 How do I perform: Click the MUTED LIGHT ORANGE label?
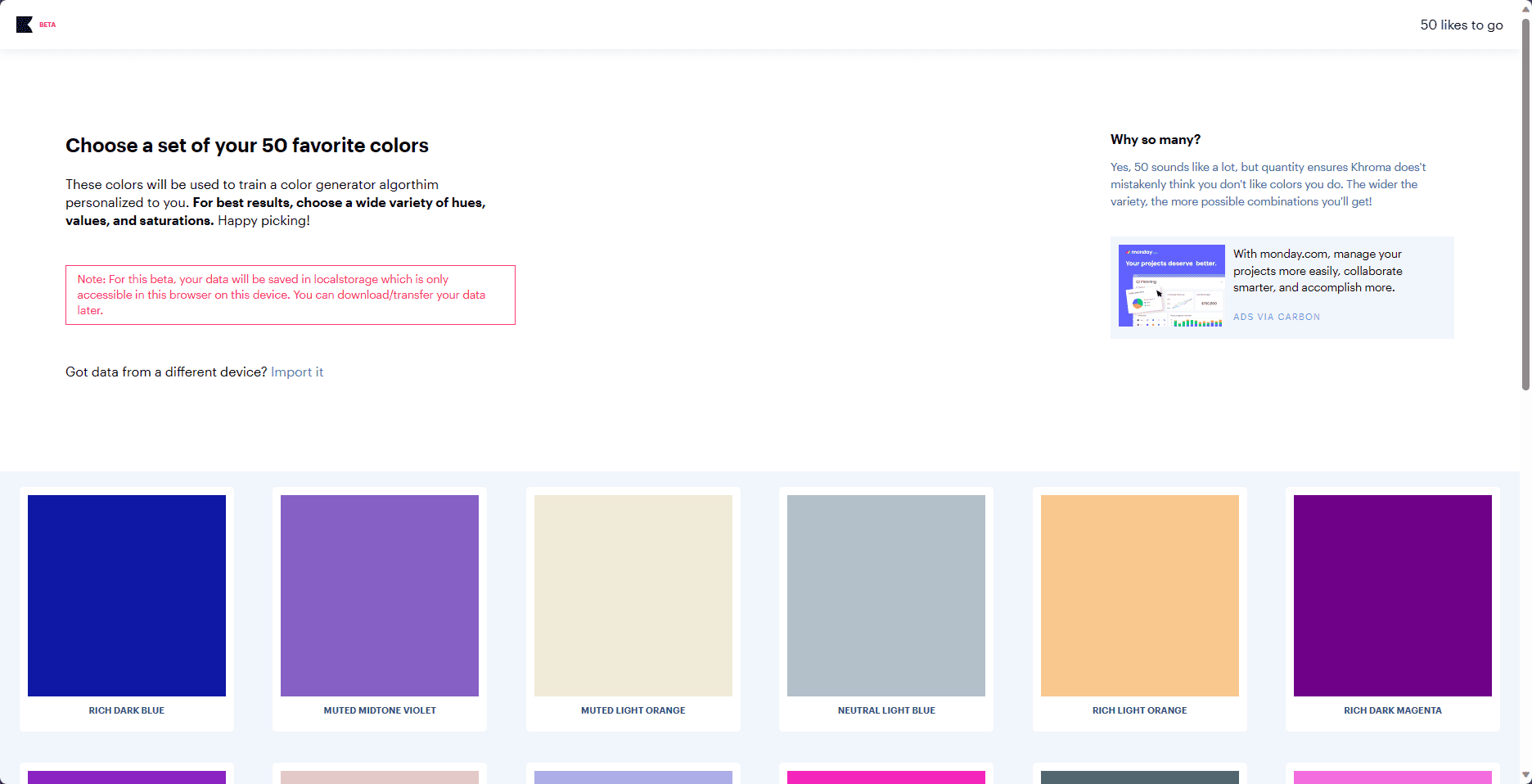pyautogui.click(x=633, y=710)
